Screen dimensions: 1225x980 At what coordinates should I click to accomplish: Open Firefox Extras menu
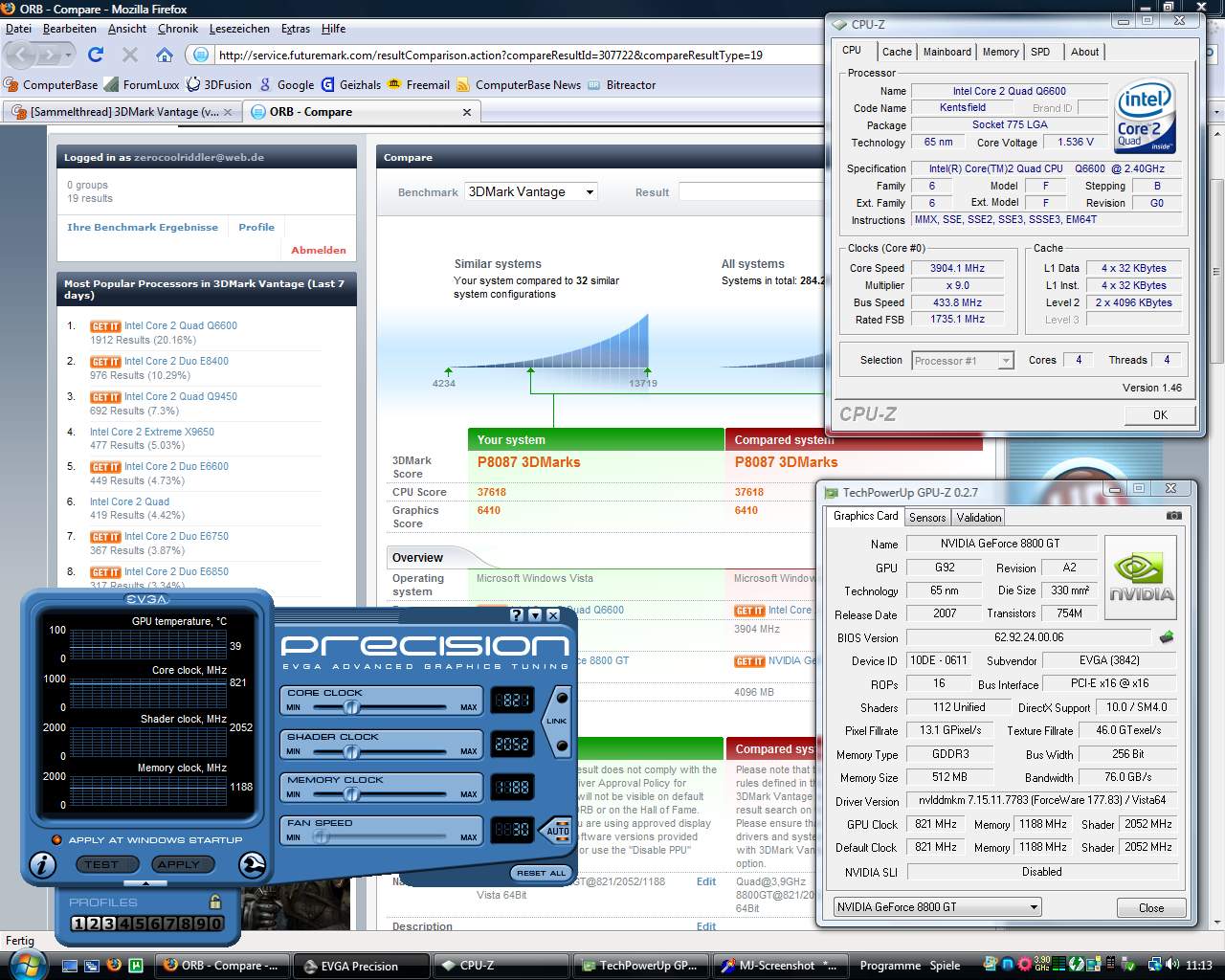tap(296, 29)
